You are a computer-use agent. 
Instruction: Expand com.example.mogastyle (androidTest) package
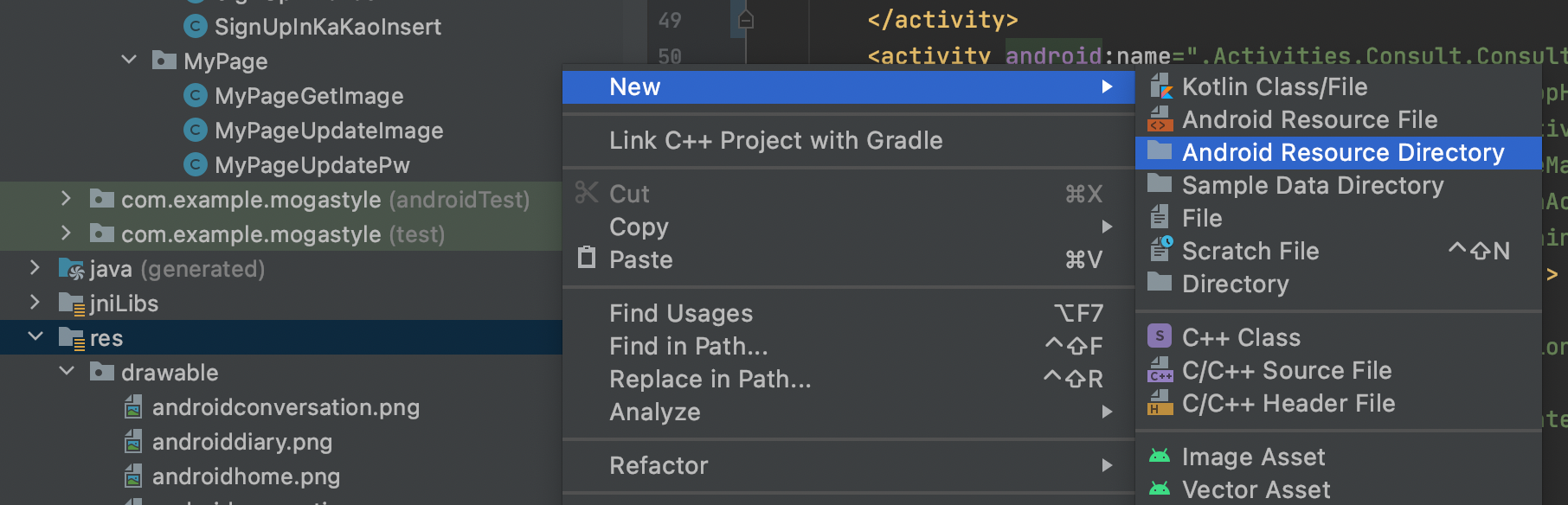pos(67,199)
